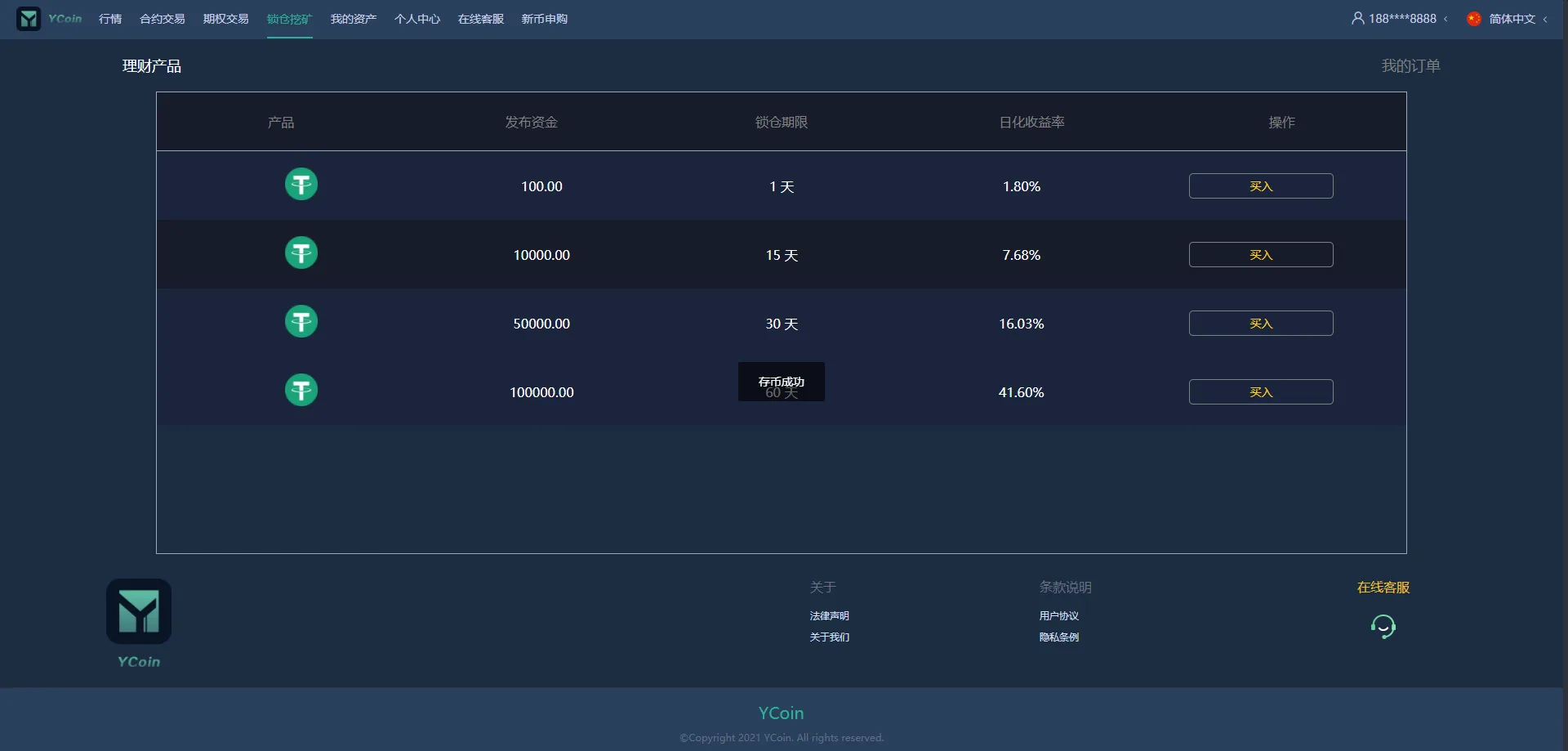
Task: Open the 我的订单 link
Action: point(1410,66)
